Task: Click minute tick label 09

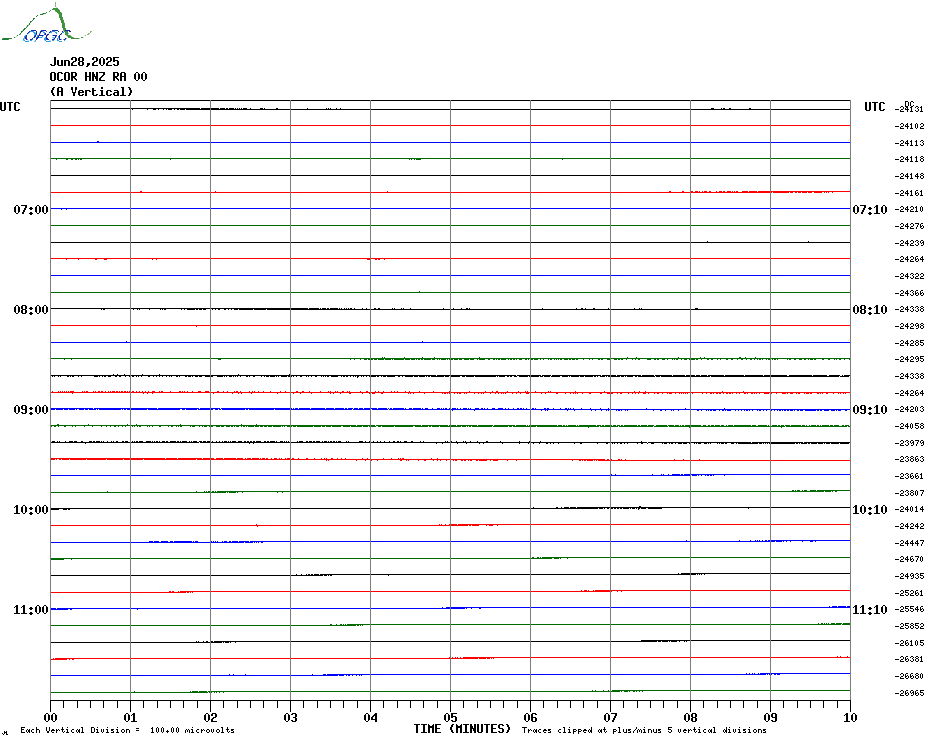Action: coord(770,718)
